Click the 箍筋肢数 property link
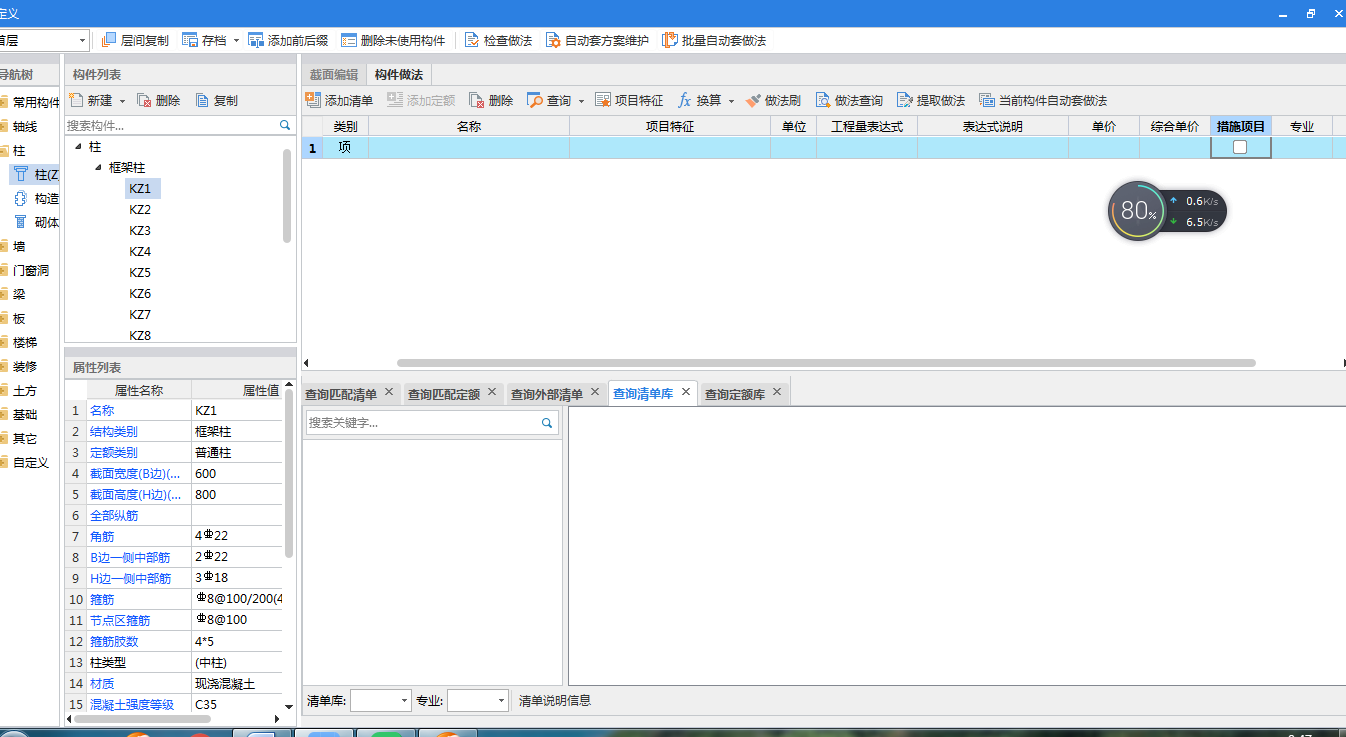The height and width of the screenshot is (737, 1346). (114, 641)
